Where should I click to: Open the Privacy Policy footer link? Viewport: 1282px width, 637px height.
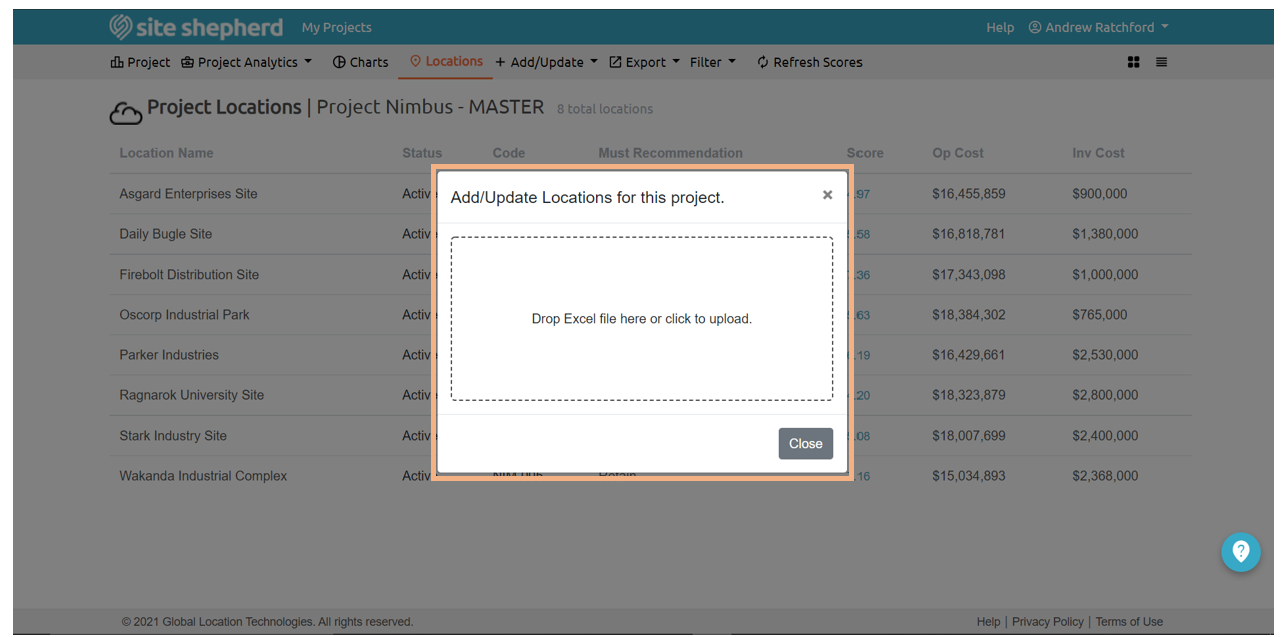point(1047,621)
